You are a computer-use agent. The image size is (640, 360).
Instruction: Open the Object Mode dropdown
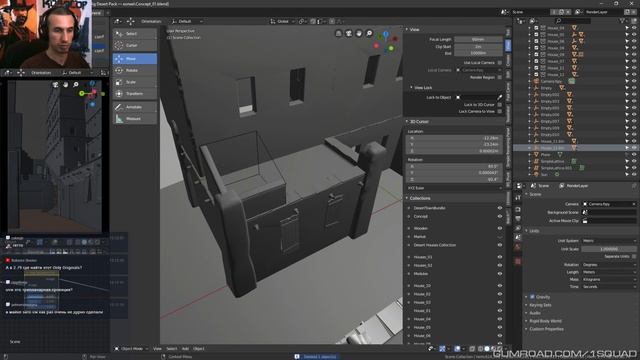(x=131, y=349)
